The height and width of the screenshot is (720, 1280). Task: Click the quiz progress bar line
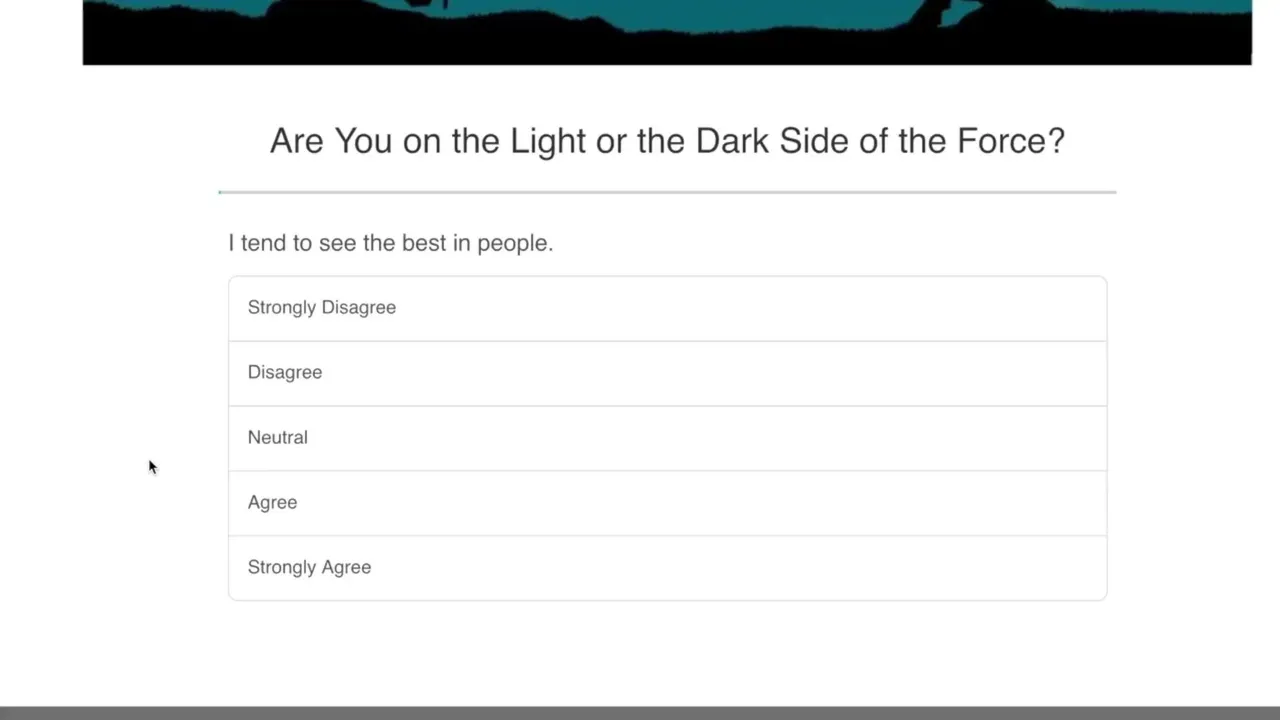click(667, 192)
